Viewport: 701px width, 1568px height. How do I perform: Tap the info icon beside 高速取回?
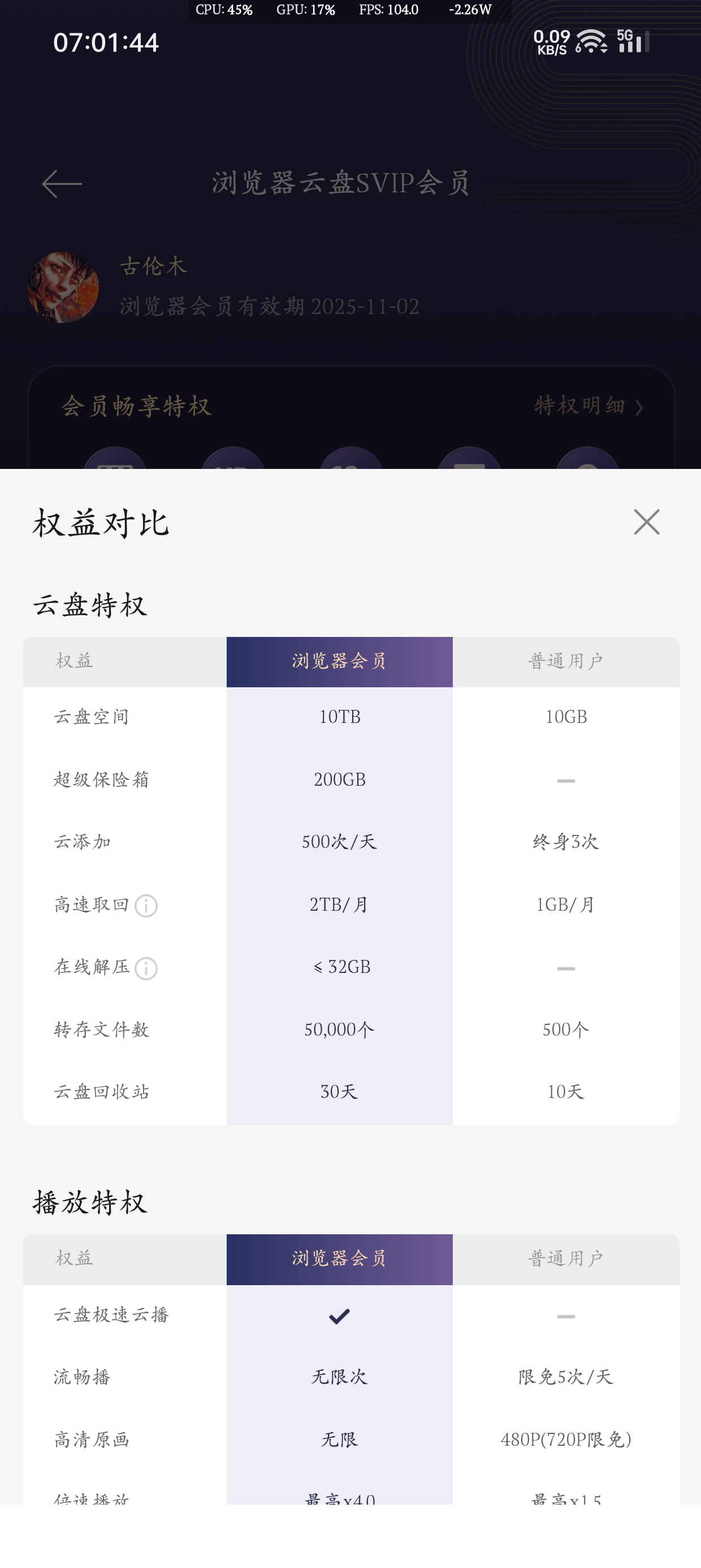click(x=146, y=906)
